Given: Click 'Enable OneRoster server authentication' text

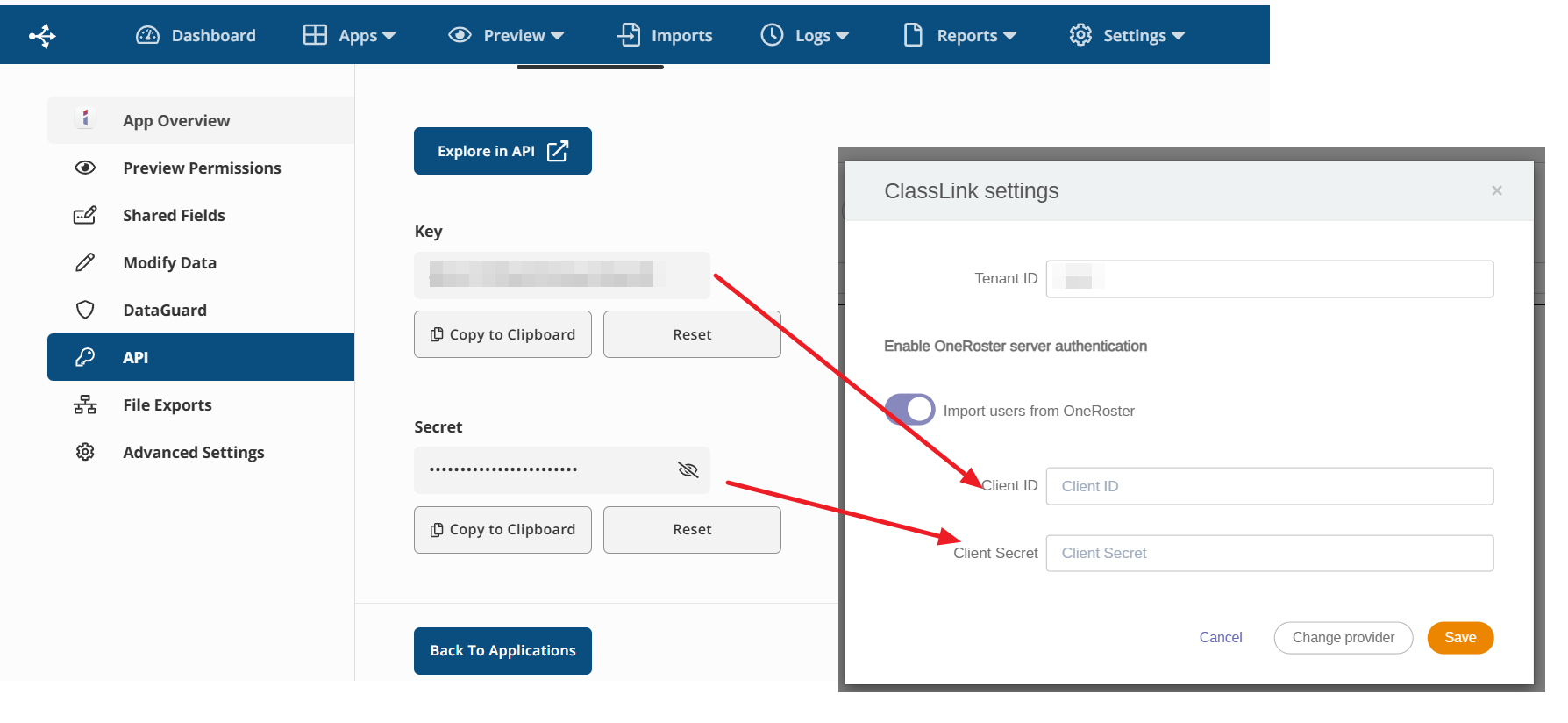Looking at the screenshot, I should (1016, 346).
